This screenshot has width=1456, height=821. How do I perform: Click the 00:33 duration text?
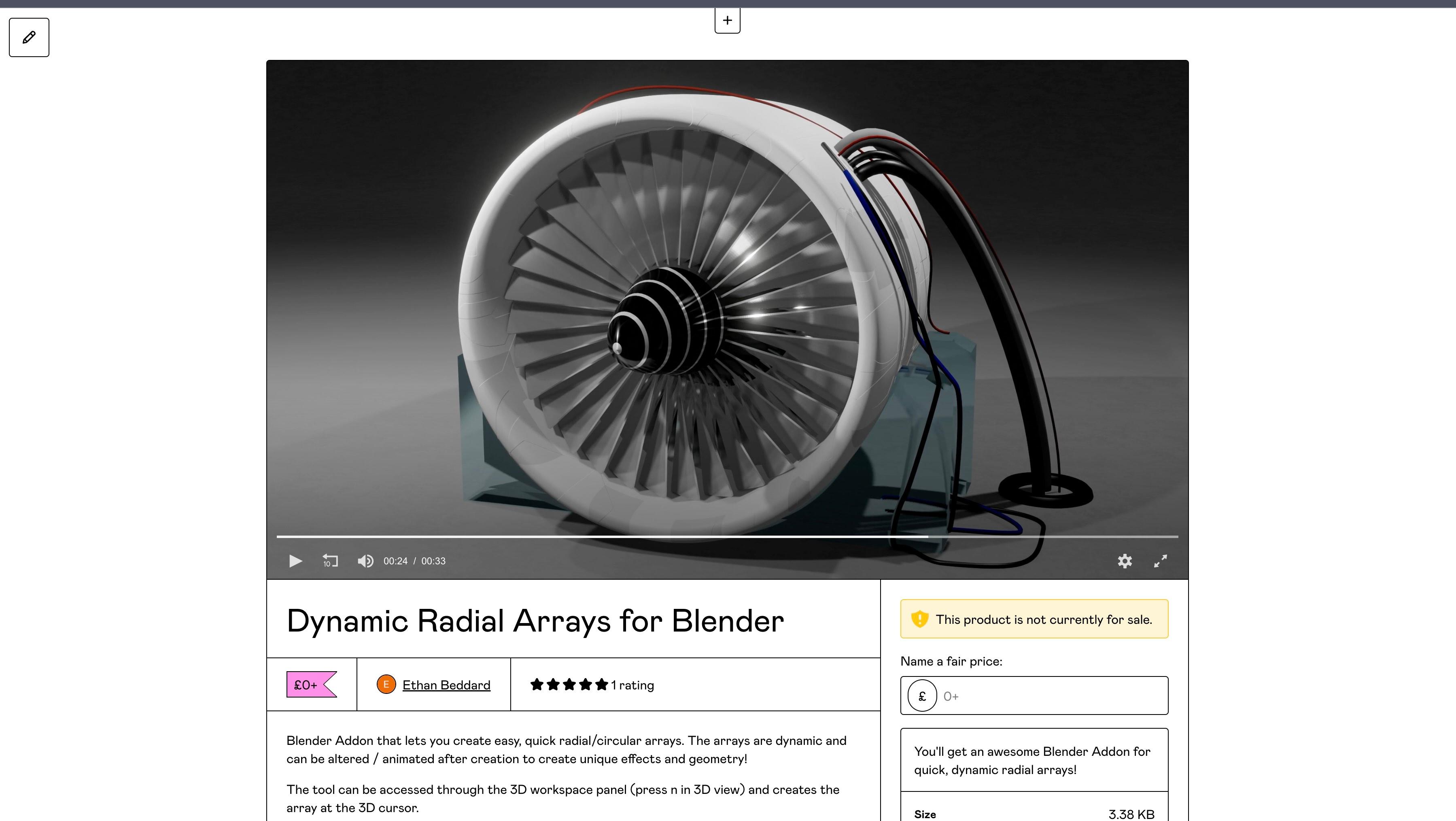click(x=433, y=561)
